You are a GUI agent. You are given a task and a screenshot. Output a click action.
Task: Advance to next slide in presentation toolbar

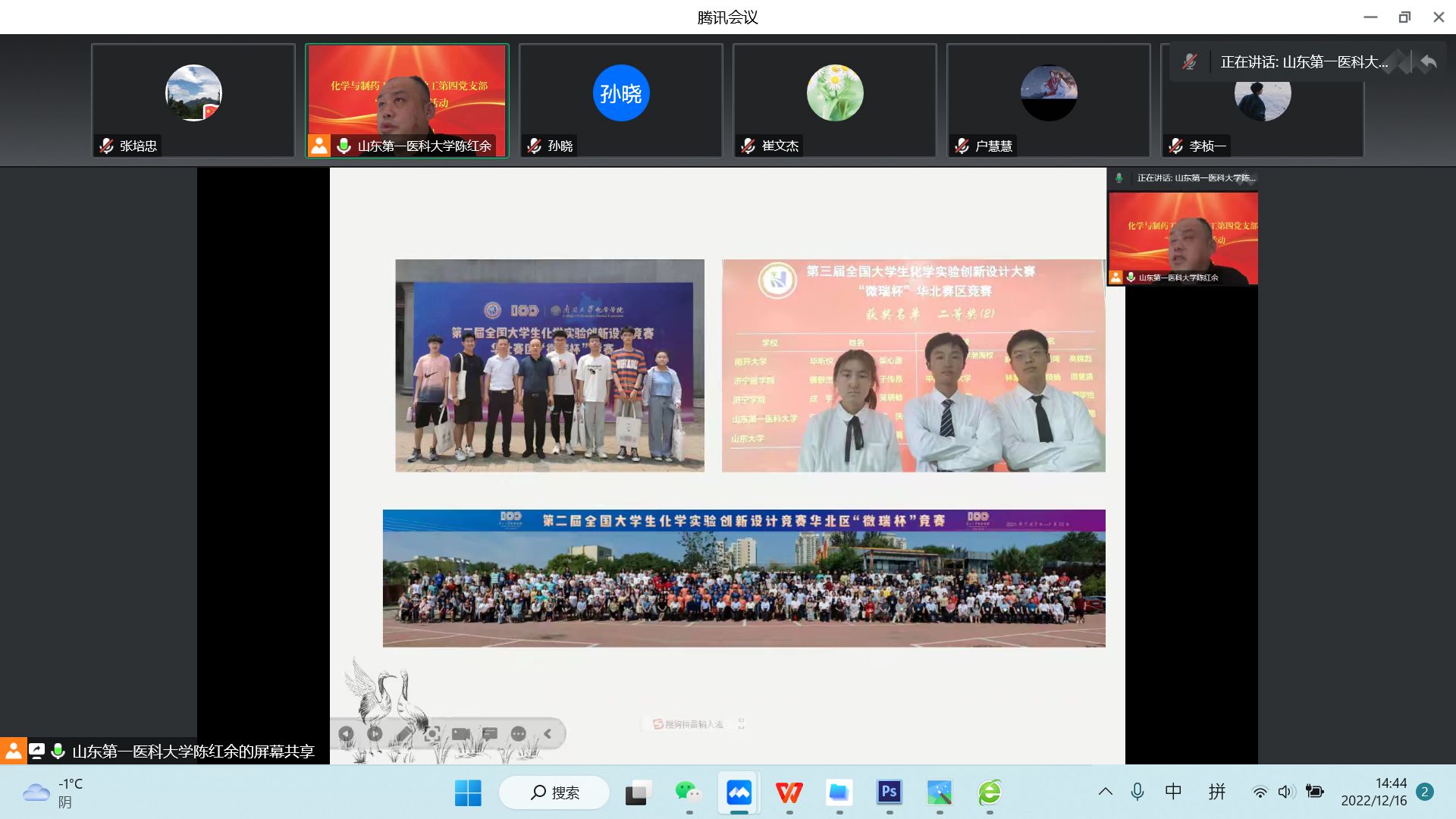[x=375, y=733]
